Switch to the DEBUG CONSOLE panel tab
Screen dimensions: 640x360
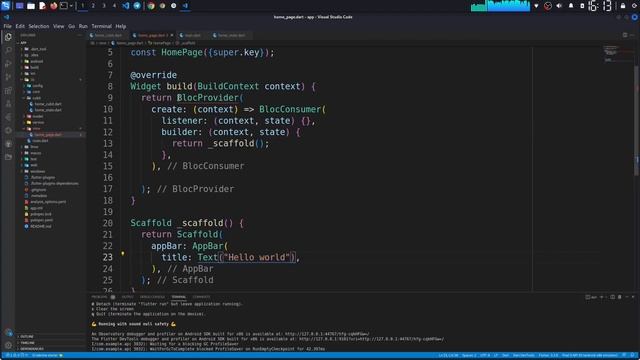152,297
